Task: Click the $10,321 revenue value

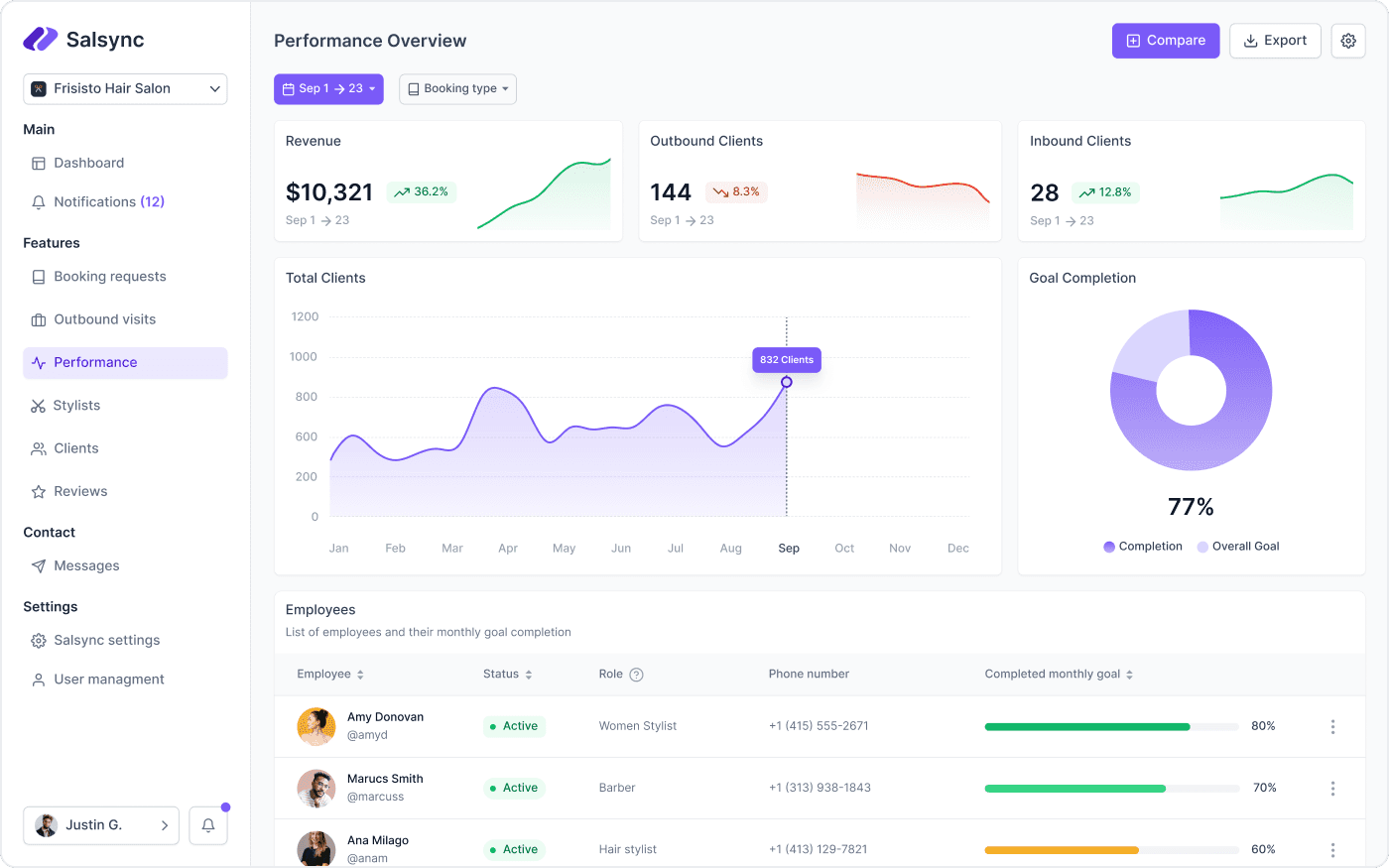Action: tap(329, 192)
